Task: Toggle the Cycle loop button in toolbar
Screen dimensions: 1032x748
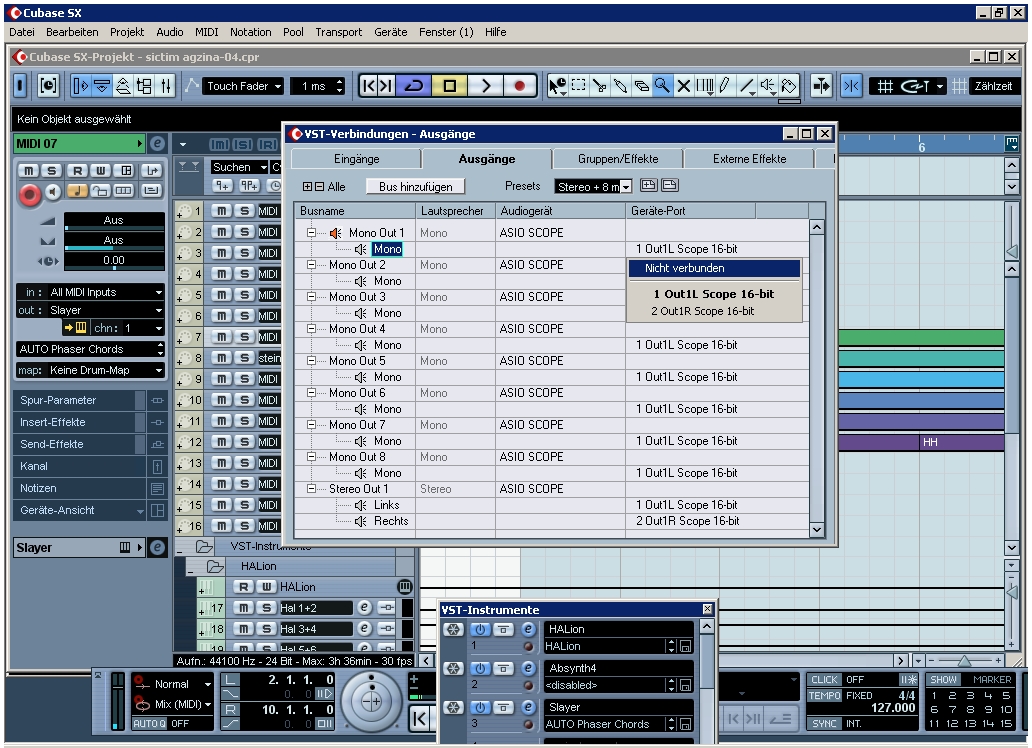Action: point(414,86)
